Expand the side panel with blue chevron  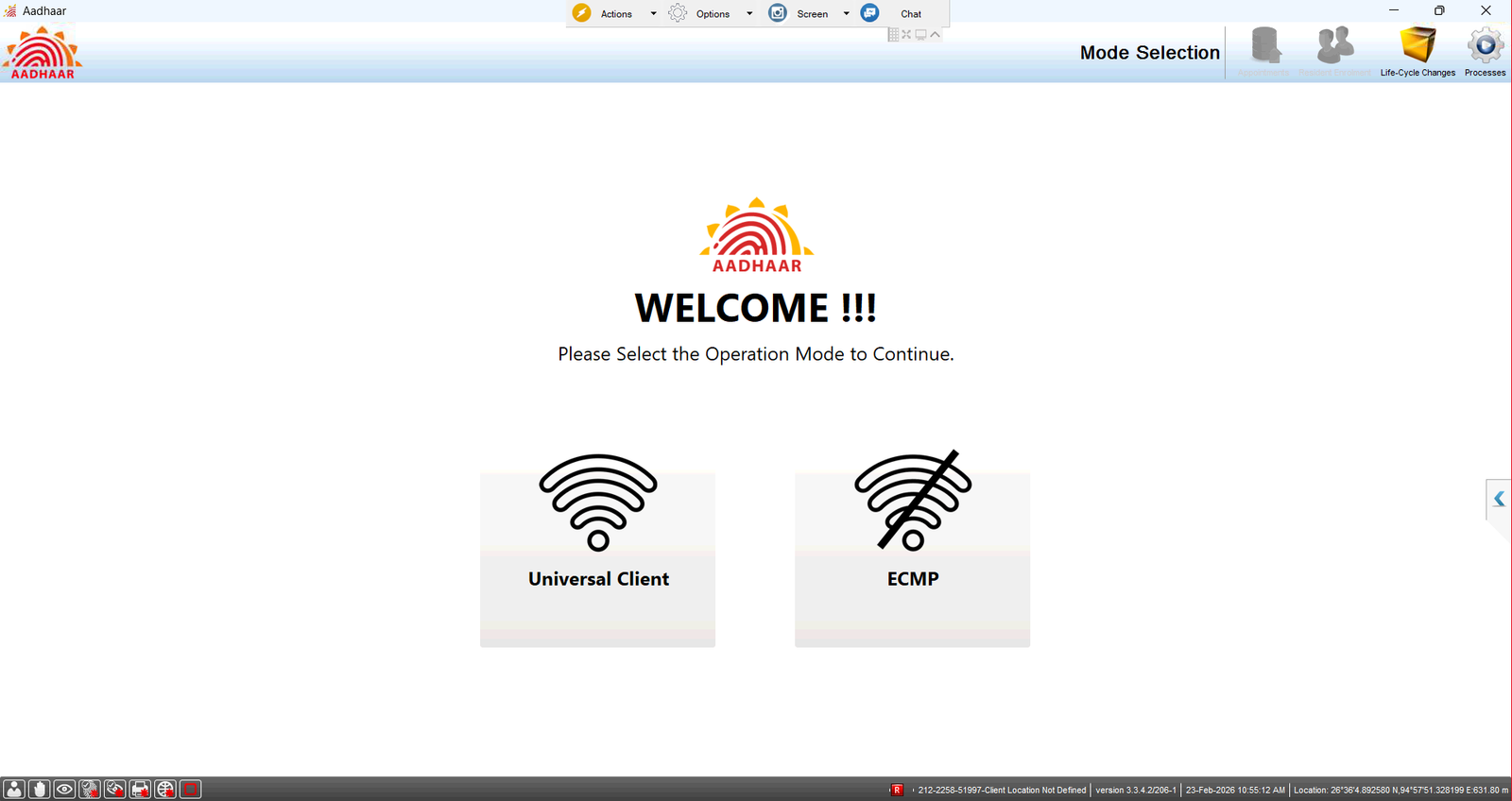[1499, 499]
